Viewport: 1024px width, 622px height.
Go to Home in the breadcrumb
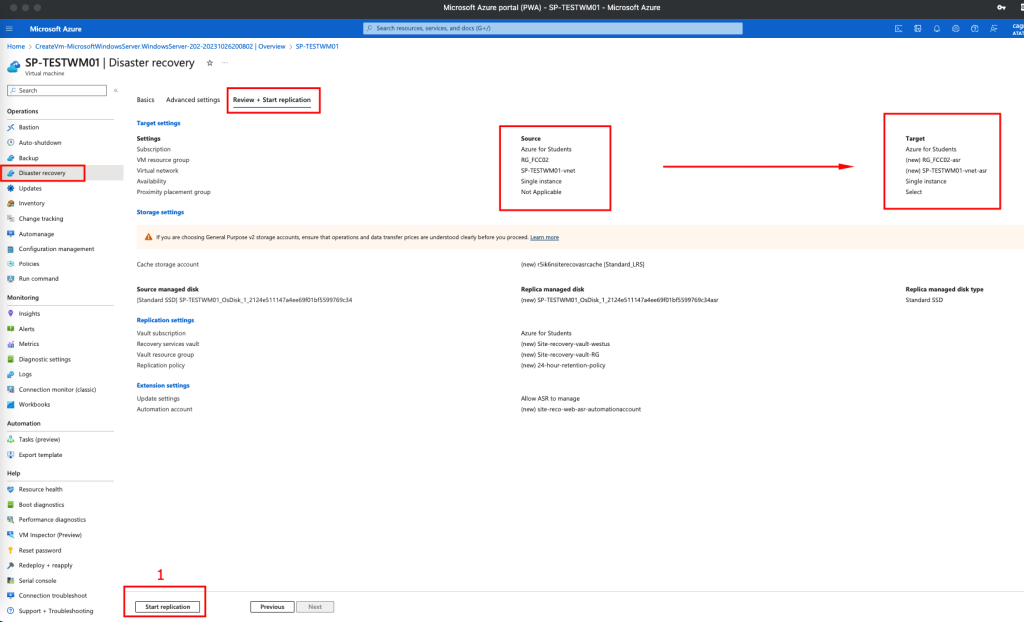pyautogui.click(x=15, y=46)
